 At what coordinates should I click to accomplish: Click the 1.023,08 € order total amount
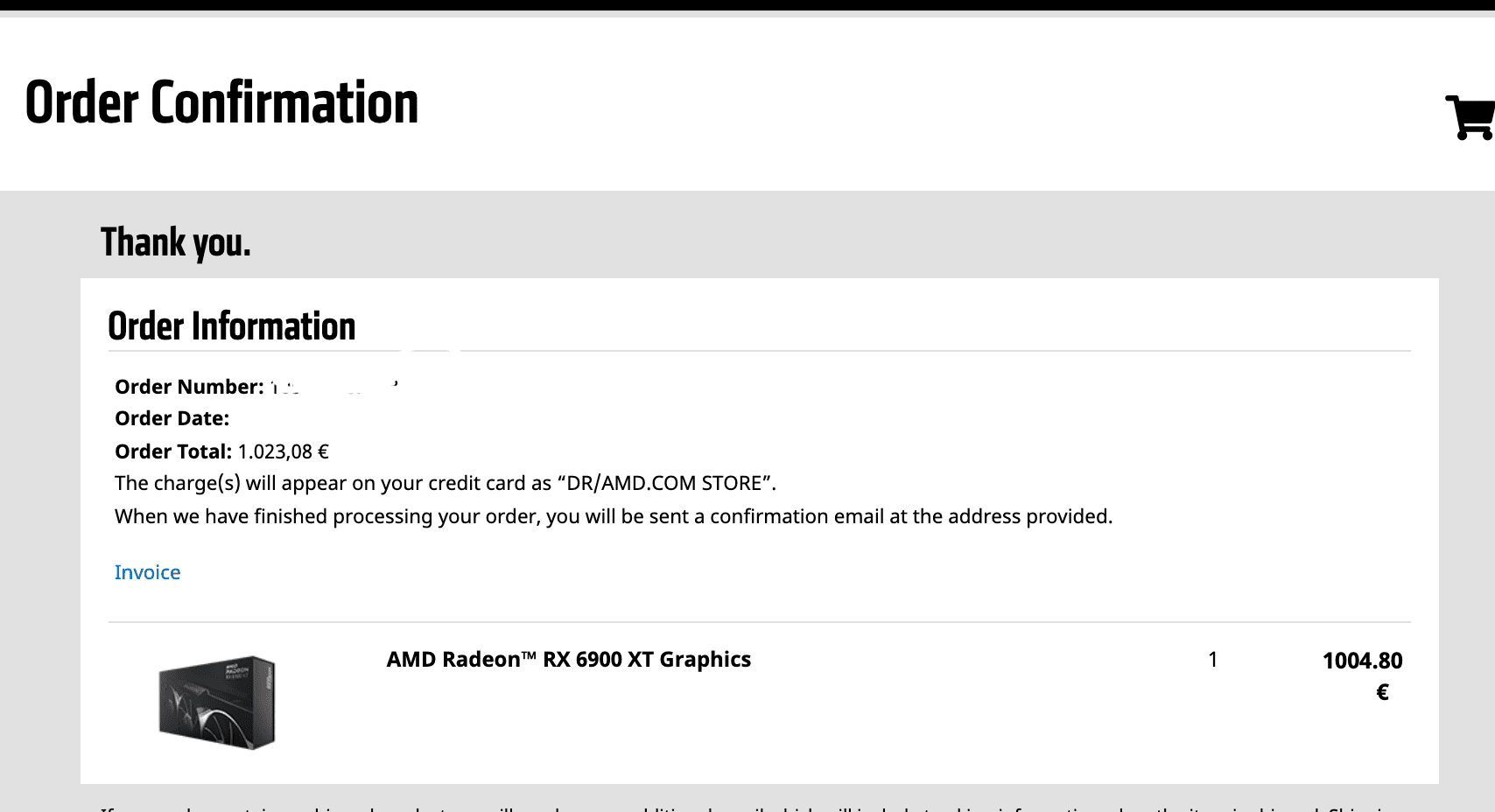coord(283,451)
